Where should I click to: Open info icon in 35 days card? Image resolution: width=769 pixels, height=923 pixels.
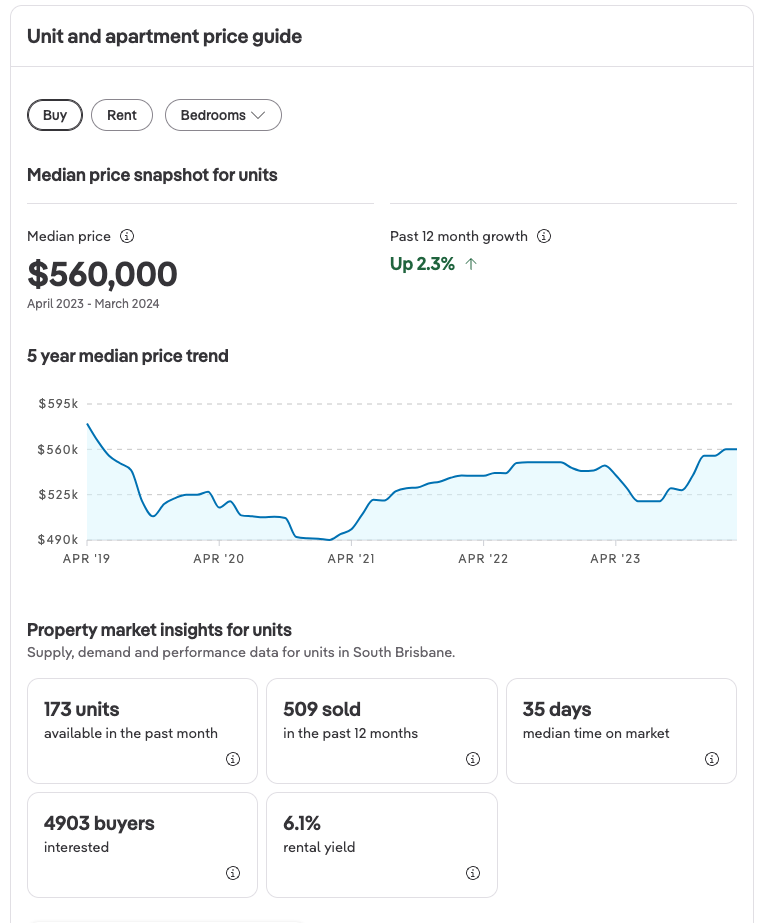[x=712, y=759]
